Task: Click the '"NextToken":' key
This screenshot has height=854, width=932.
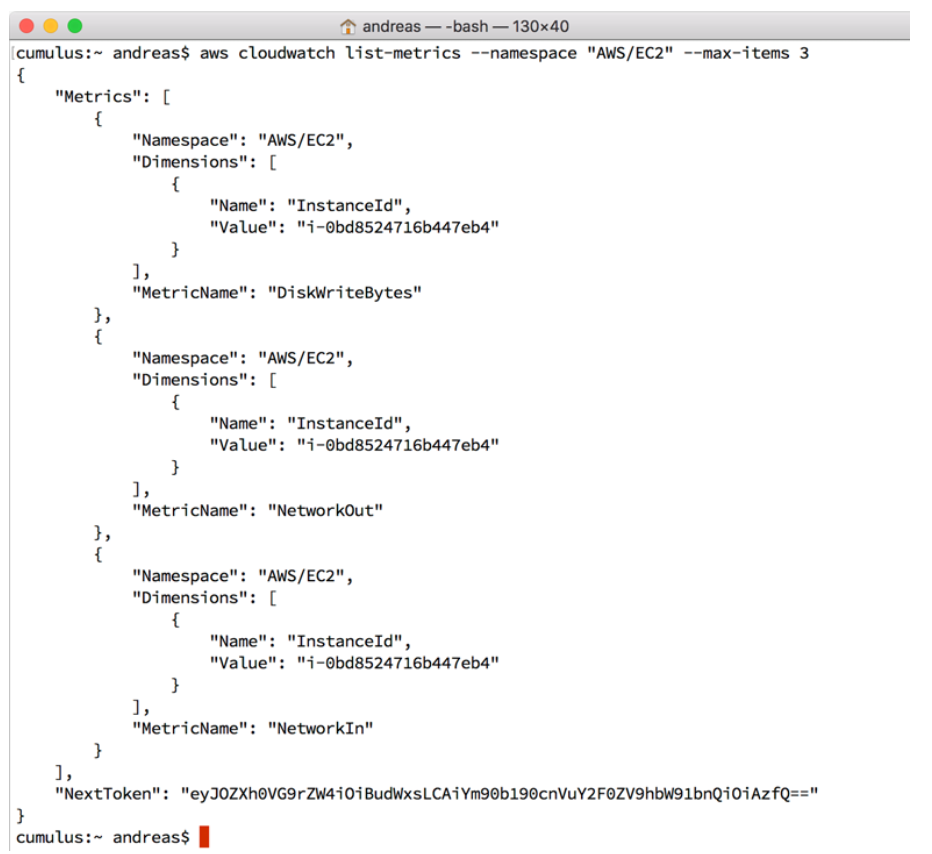Action: [112, 794]
